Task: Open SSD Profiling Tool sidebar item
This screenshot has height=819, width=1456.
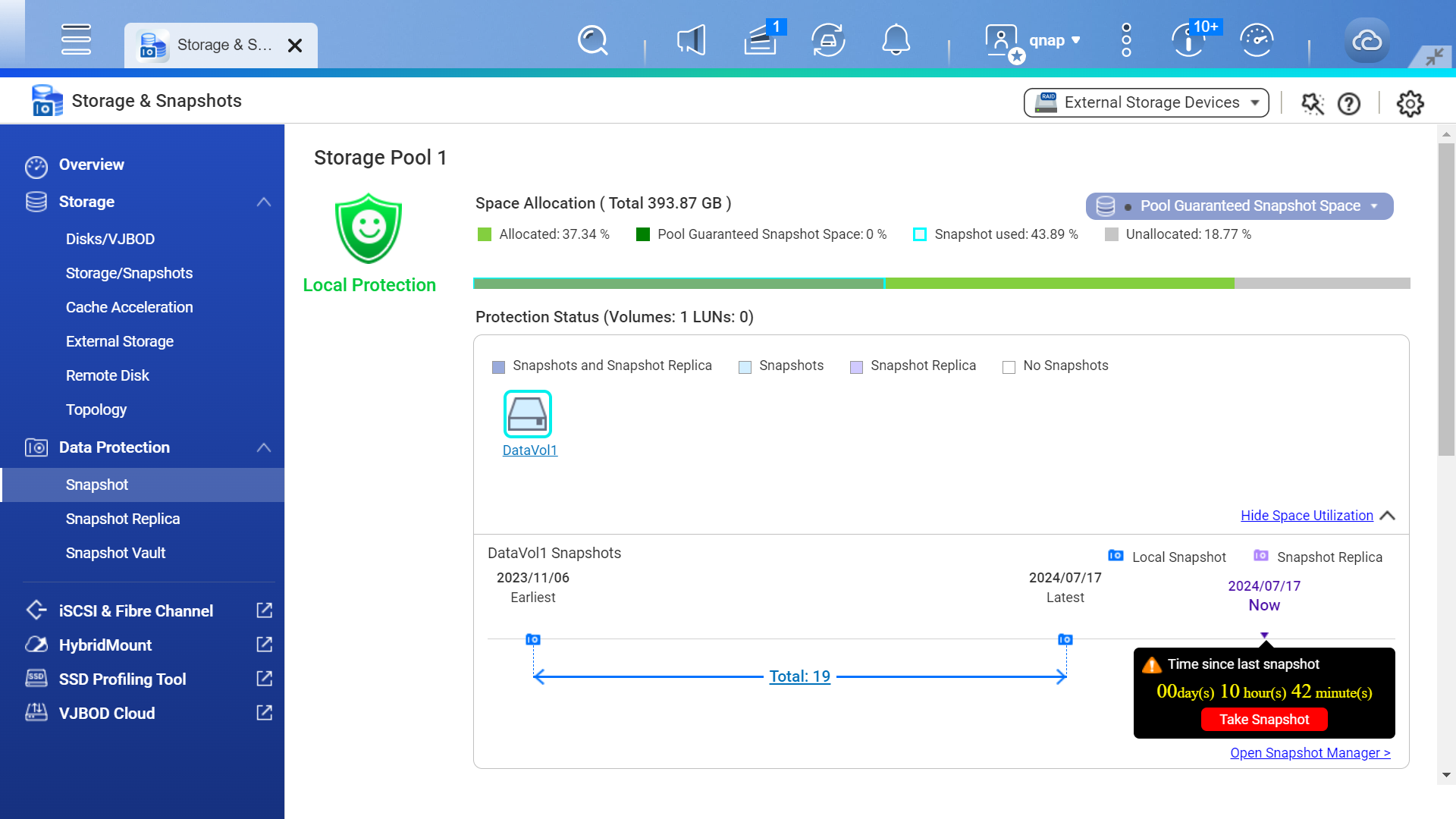Action: [x=122, y=679]
